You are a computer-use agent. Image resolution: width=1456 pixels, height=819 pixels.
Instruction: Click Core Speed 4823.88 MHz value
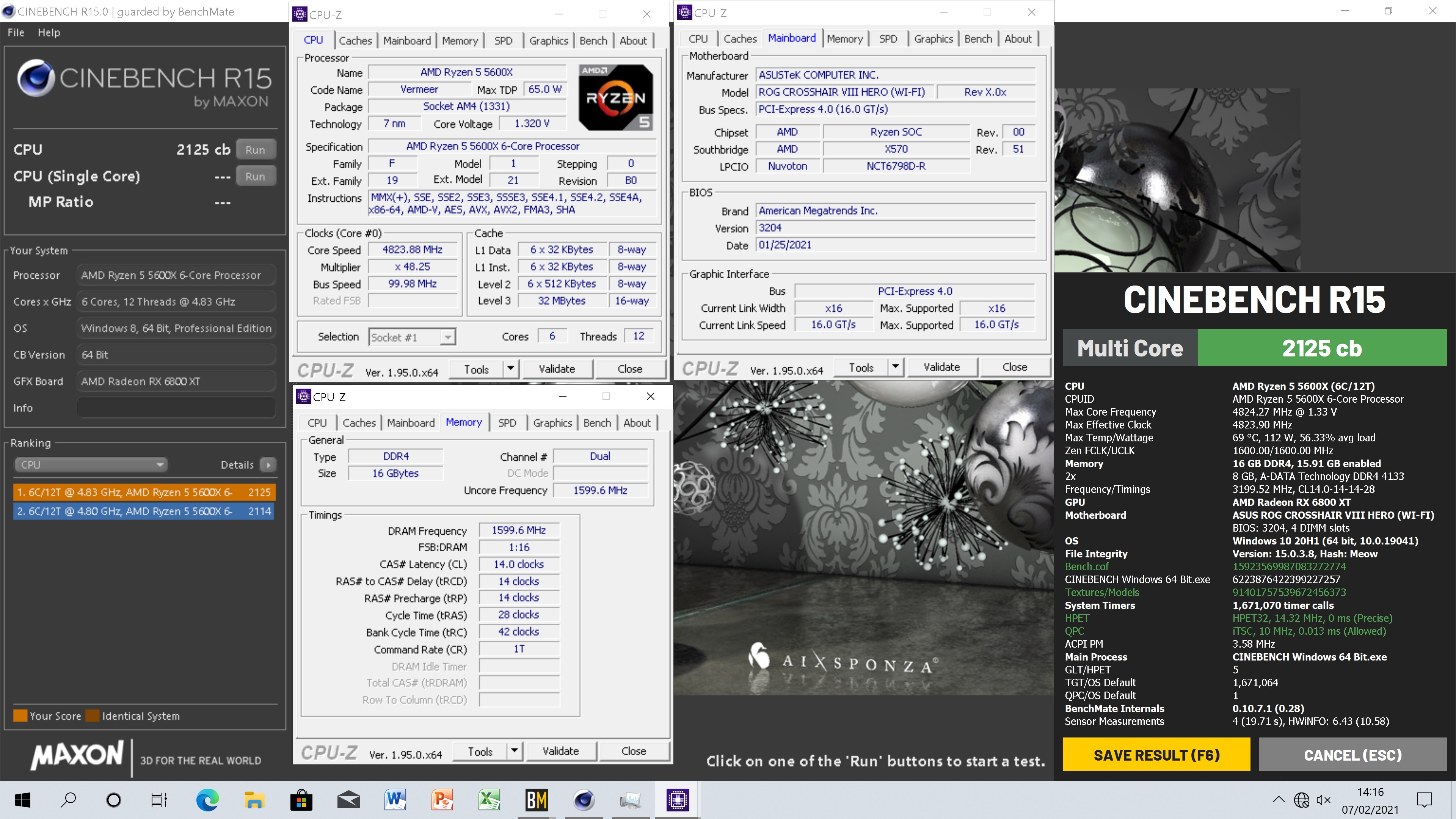pyautogui.click(x=412, y=250)
